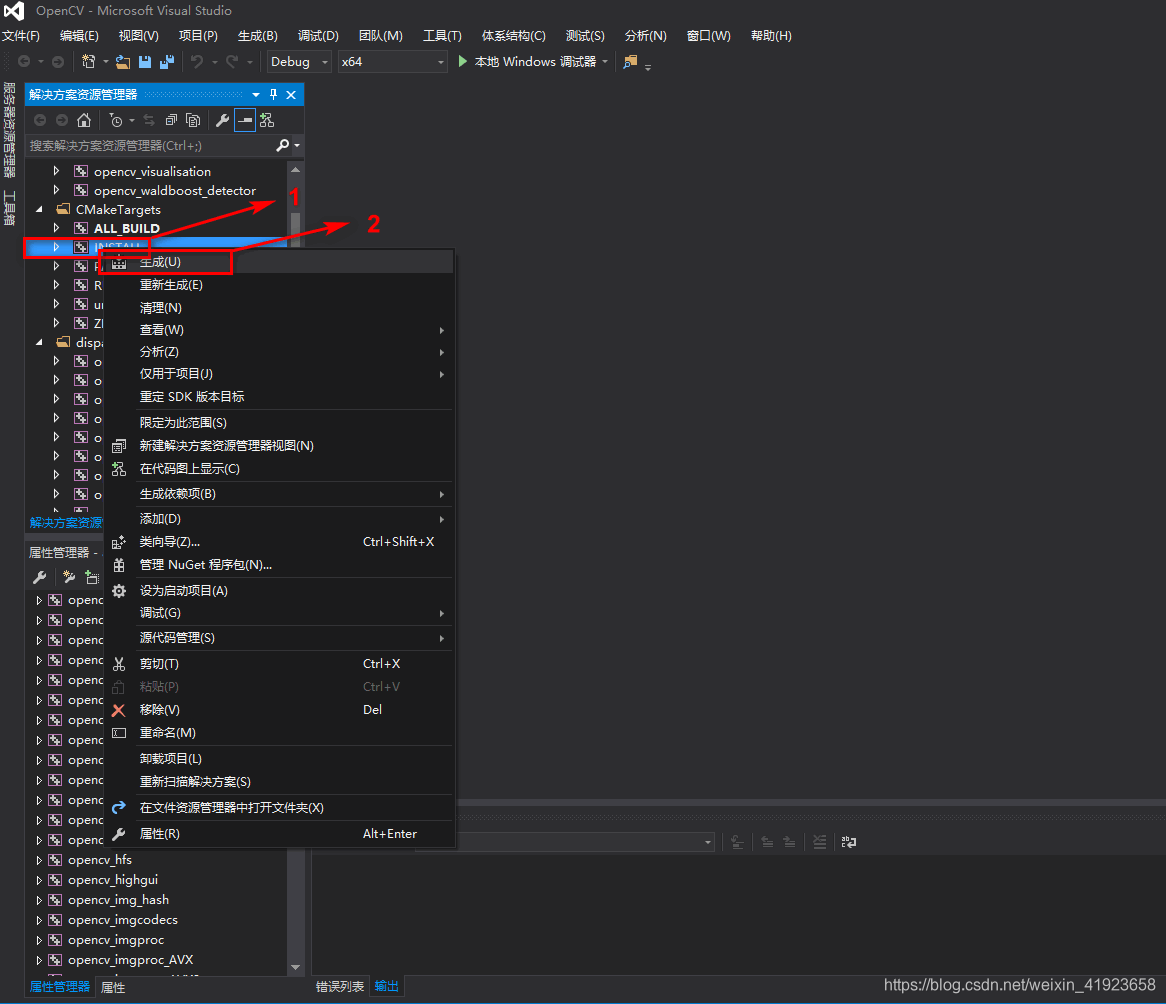Click the View Class Diagram icon
This screenshot has width=1166, height=1004.
tap(267, 120)
